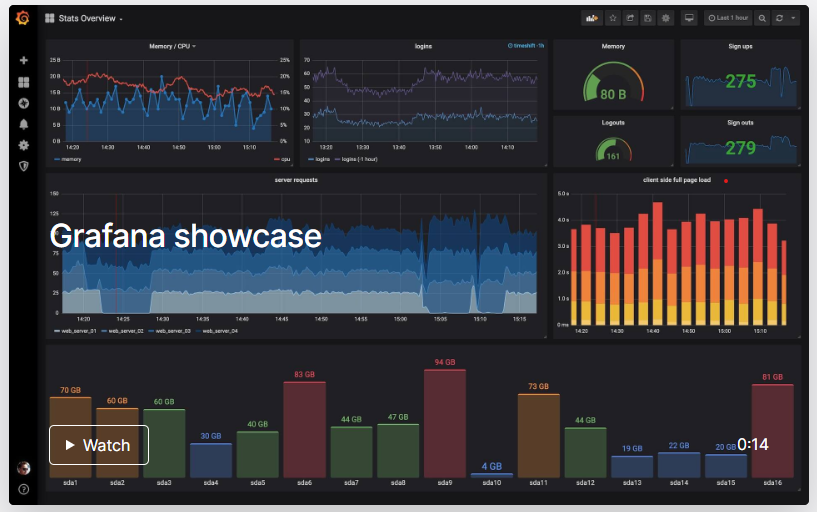Open Configuration gear icon in sidebar
Image resolution: width=817 pixels, height=512 pixels.
(x=23, y=145)
